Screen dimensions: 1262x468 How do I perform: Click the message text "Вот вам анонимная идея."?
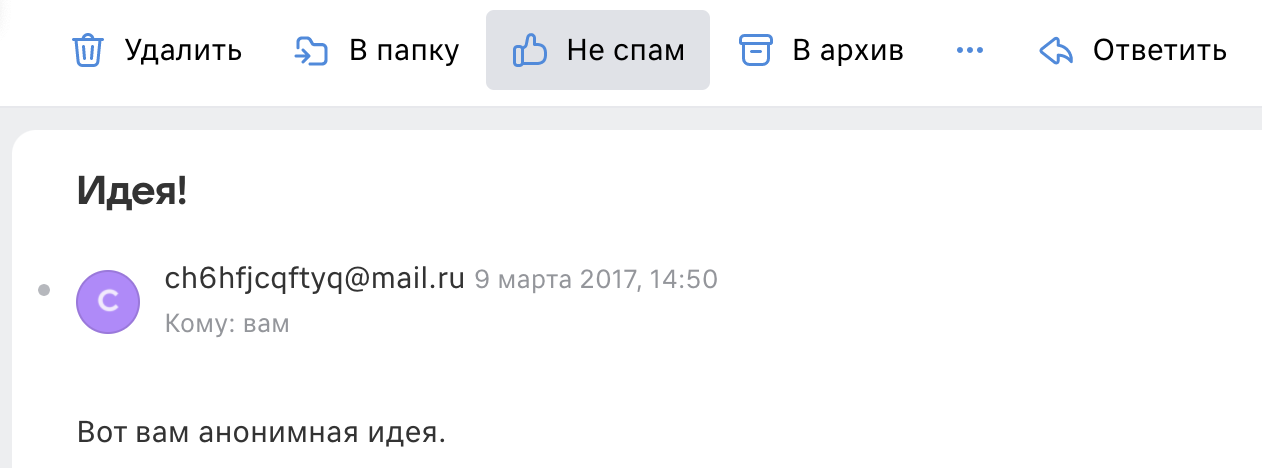(260, 433)
